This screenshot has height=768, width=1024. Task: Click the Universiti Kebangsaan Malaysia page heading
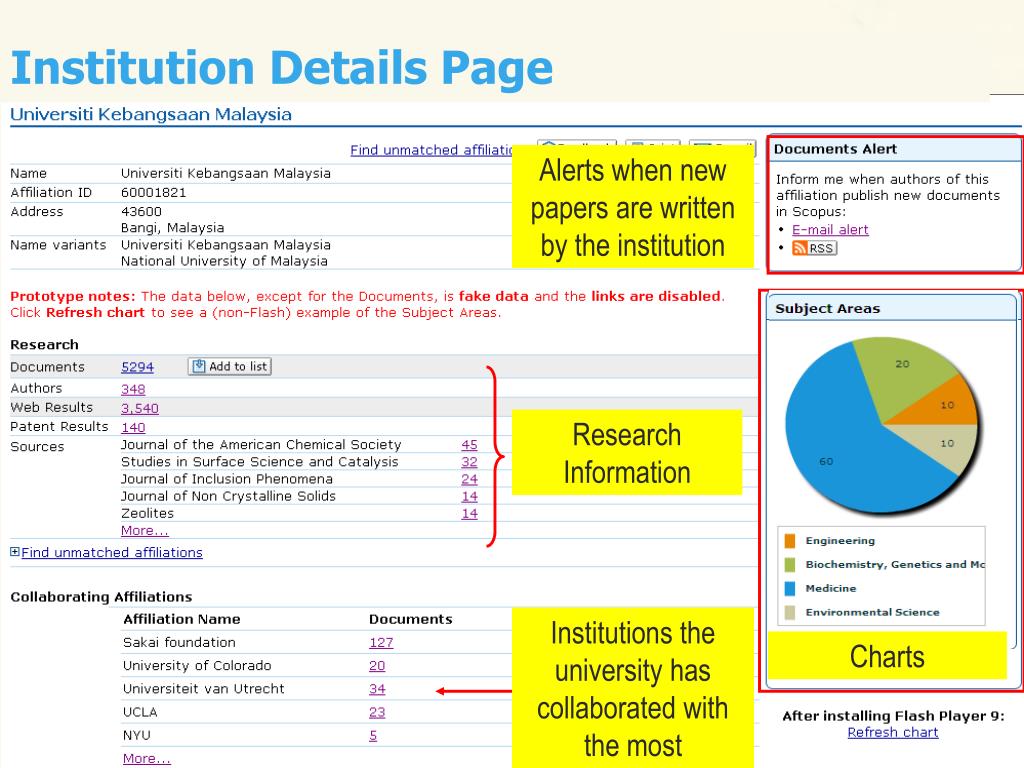(x=151, y=114)
